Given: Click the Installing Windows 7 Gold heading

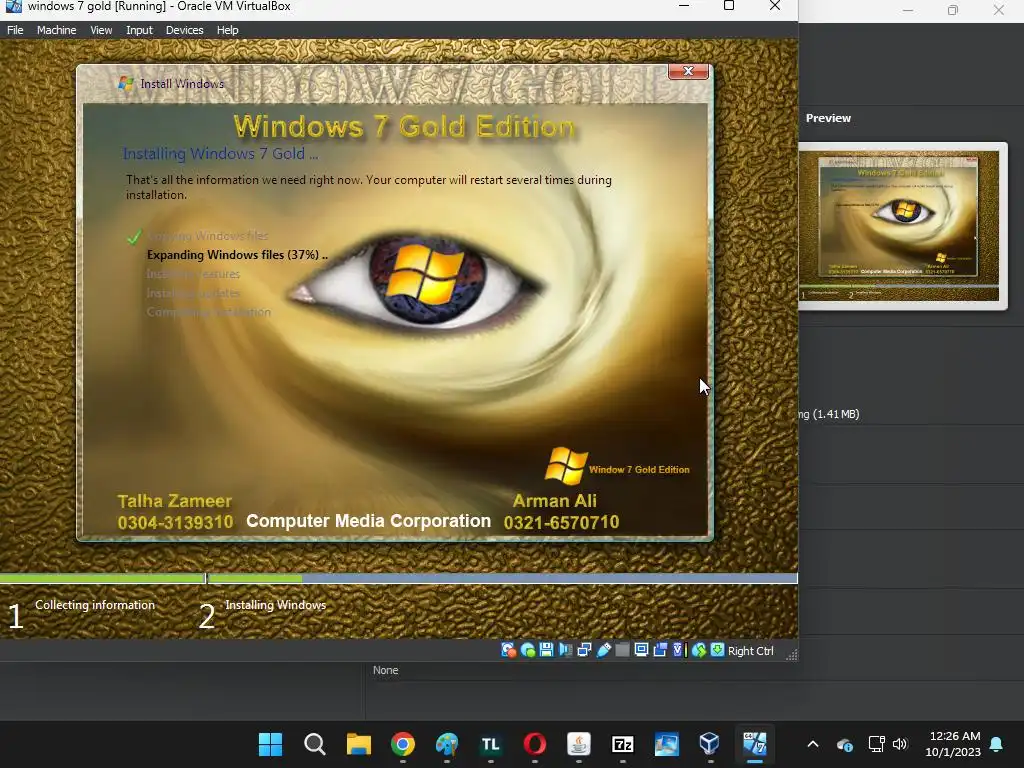Looking at the screenshot, I should (220, 153).
